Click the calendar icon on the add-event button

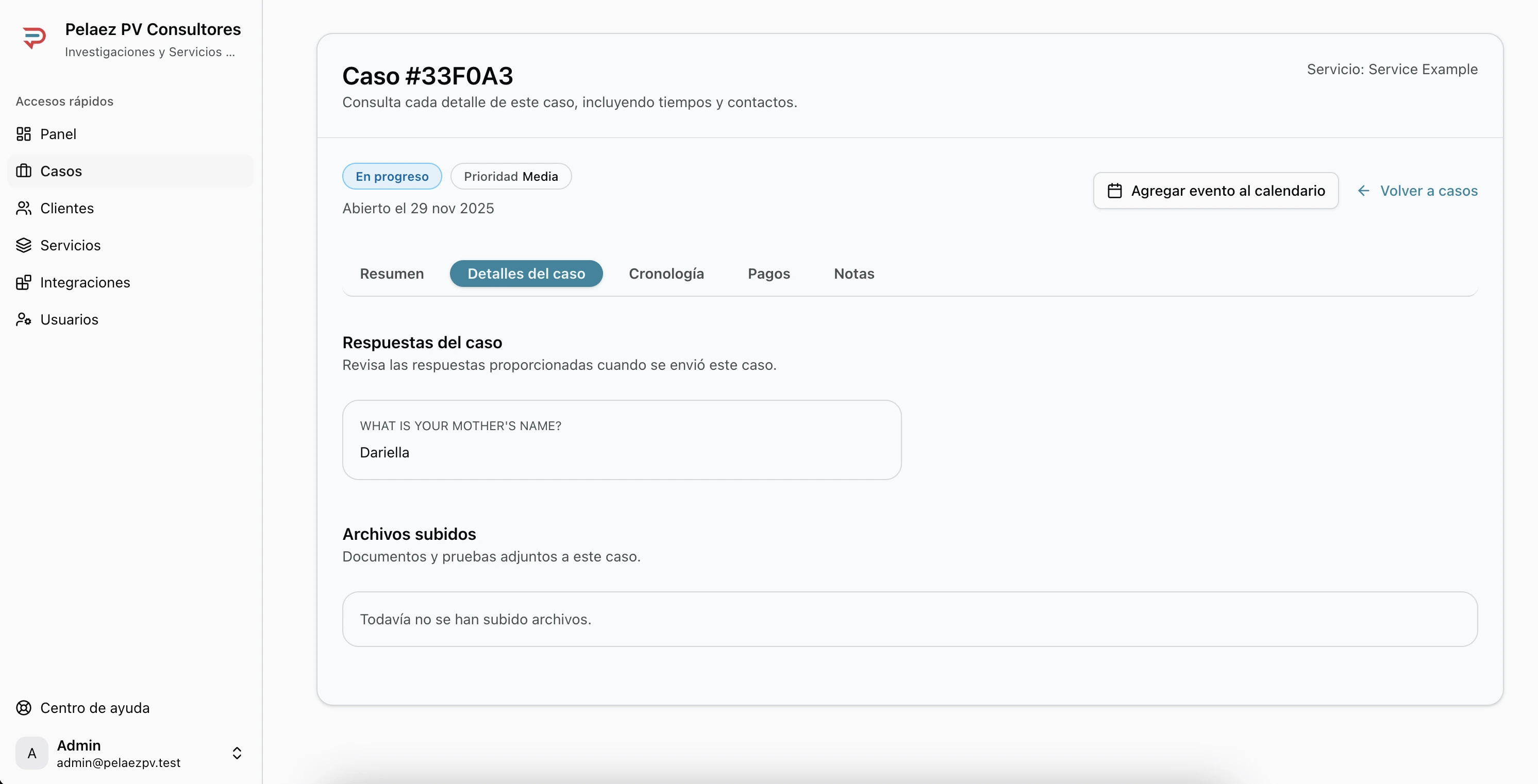tap(1114, 191)
